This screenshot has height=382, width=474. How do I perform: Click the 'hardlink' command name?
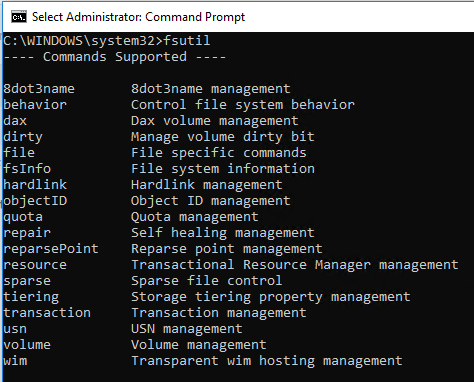click(x=35, y=185)
